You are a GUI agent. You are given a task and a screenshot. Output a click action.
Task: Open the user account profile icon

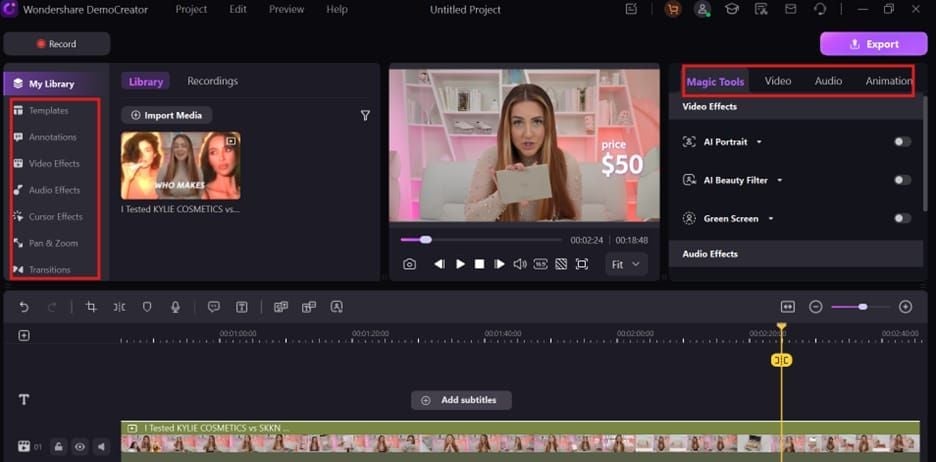[703, 10]
